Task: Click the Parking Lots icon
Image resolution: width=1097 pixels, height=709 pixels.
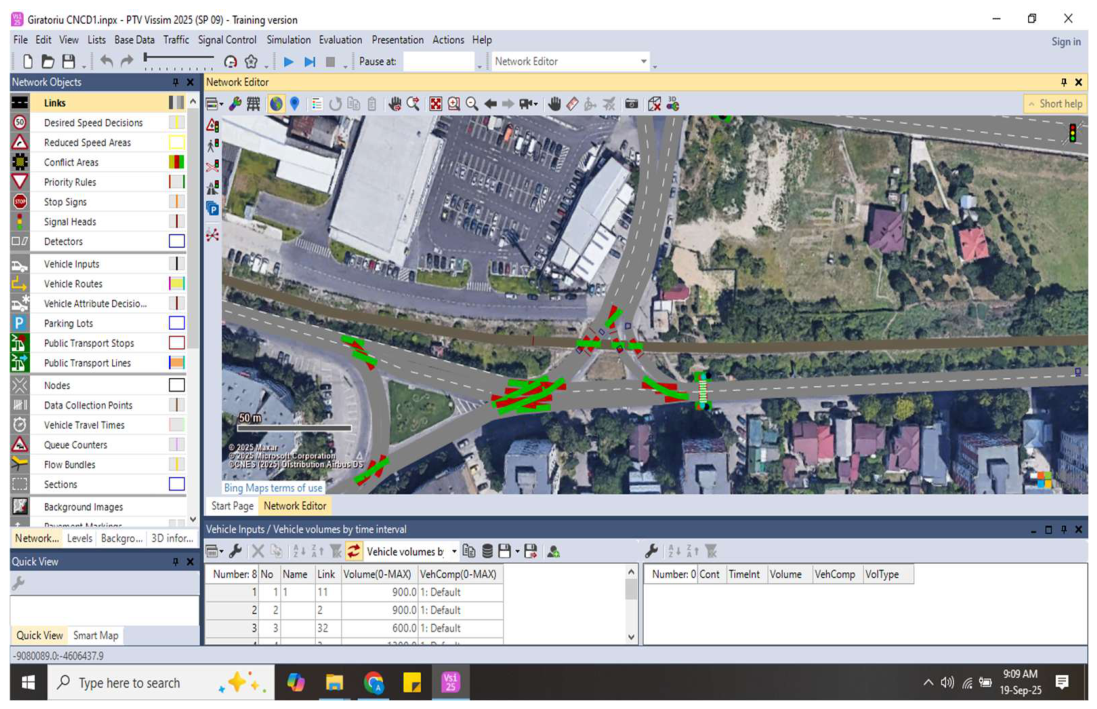Action: pyautogui.click(x=20, y=323)
